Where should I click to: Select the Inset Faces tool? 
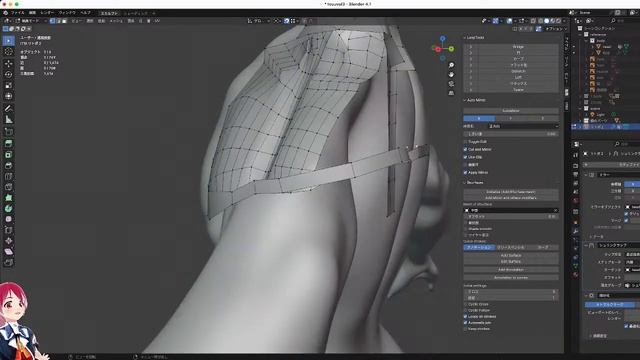[x=9, y=155]
